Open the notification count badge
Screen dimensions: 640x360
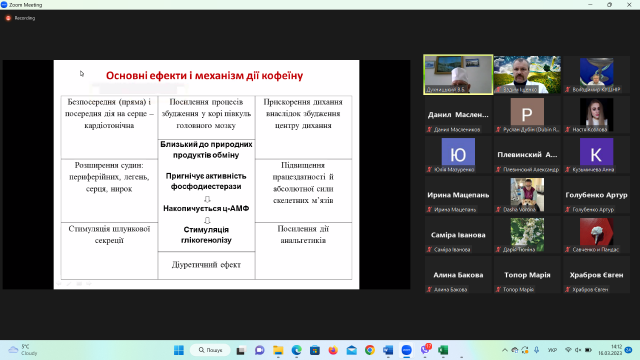[x=629, y=350]
